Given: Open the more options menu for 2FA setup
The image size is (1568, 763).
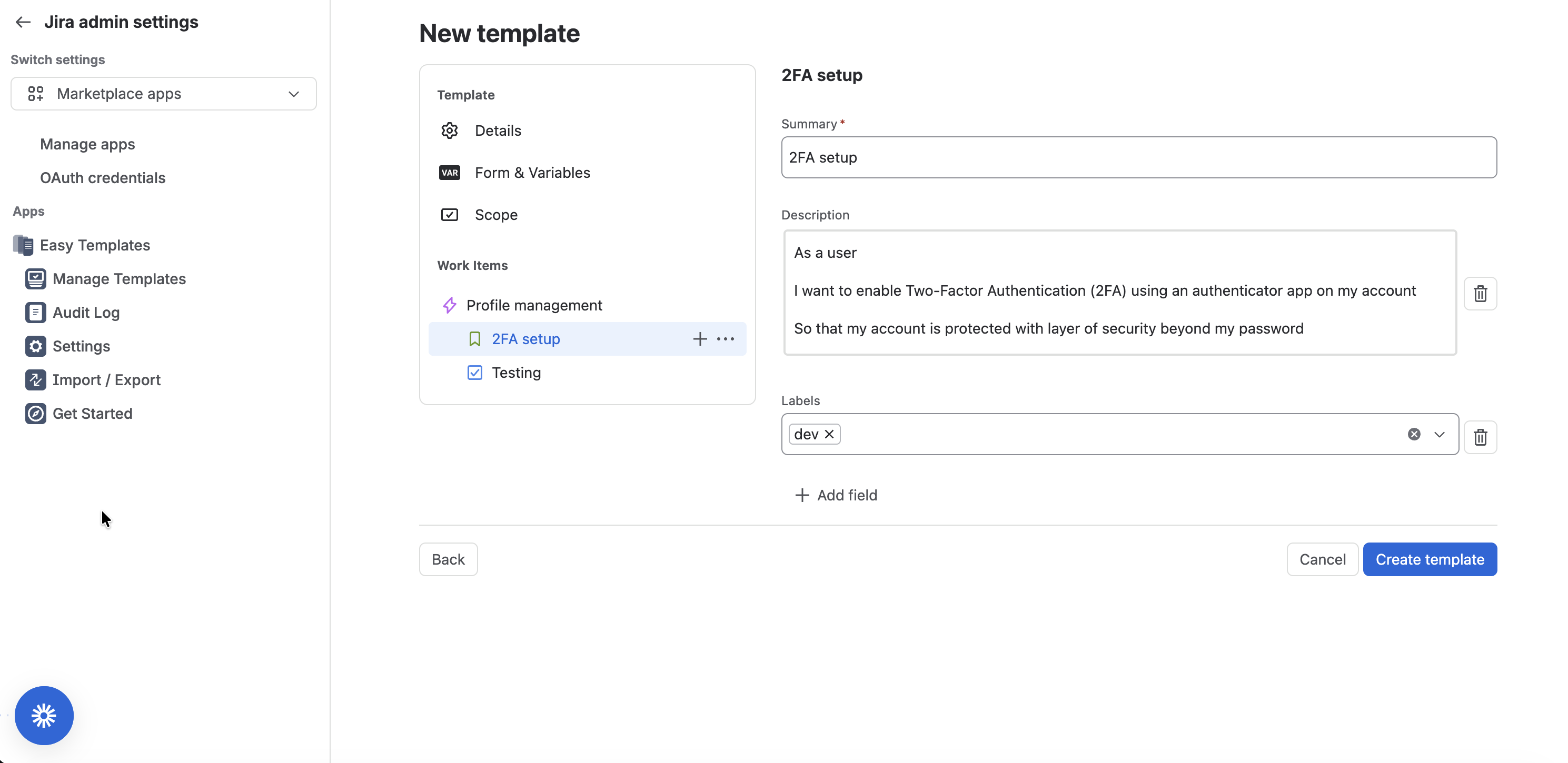Looking at the screenshot, I should 726,339.
